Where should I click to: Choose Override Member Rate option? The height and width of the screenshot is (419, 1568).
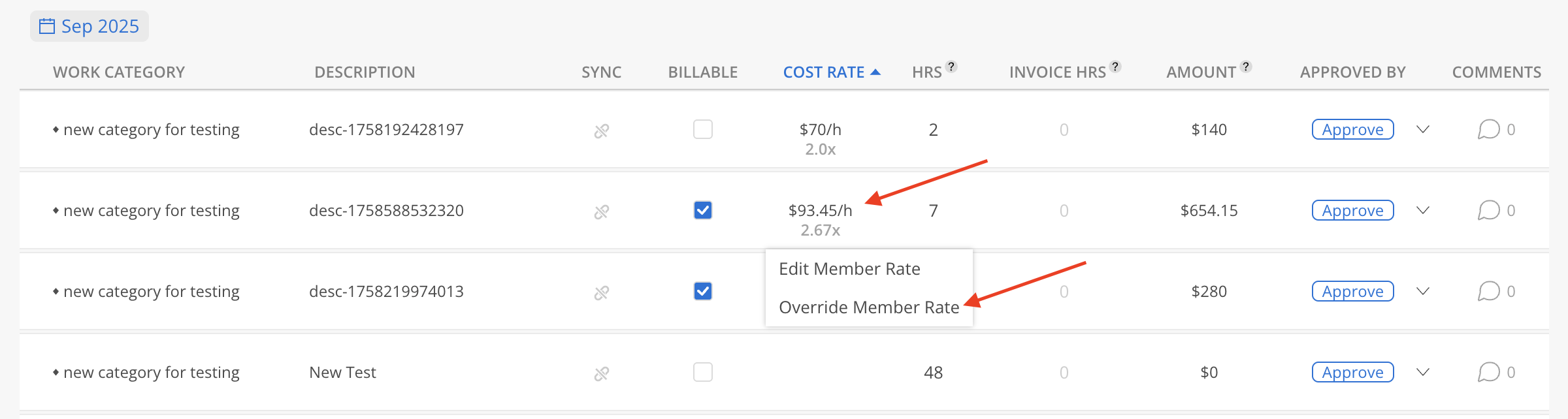click(869, 307)
